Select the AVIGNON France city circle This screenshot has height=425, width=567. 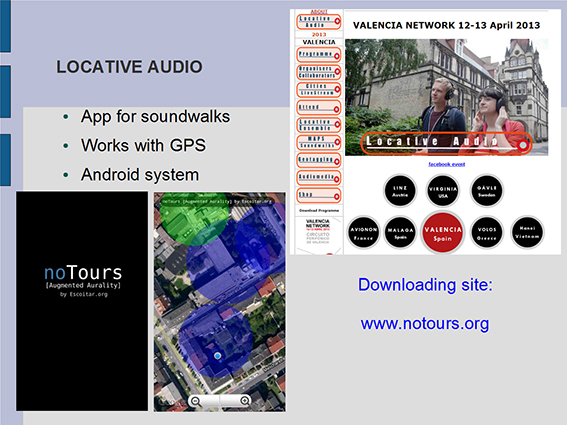(363, 233)
